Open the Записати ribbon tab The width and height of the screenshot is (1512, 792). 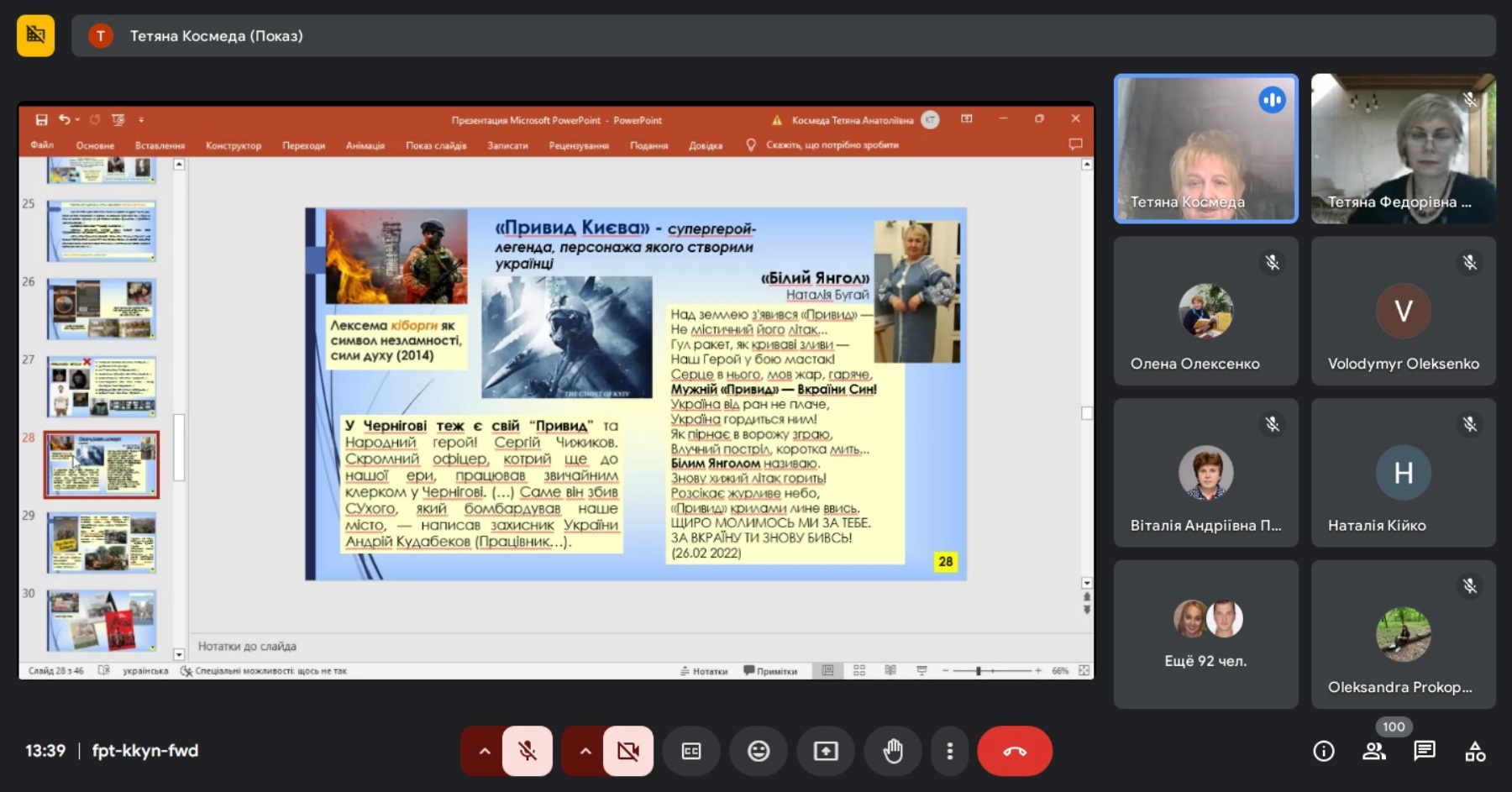[508, 145]
